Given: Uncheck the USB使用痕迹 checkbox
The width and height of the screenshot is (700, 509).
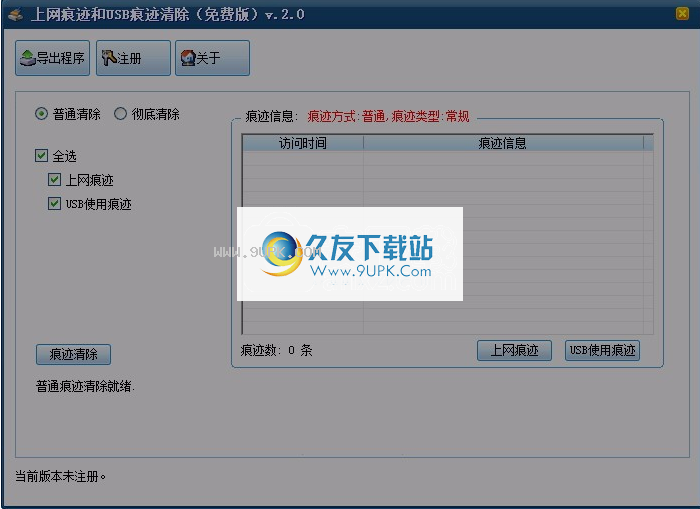Looking at the screenshot, I should (x=54, y=204).
